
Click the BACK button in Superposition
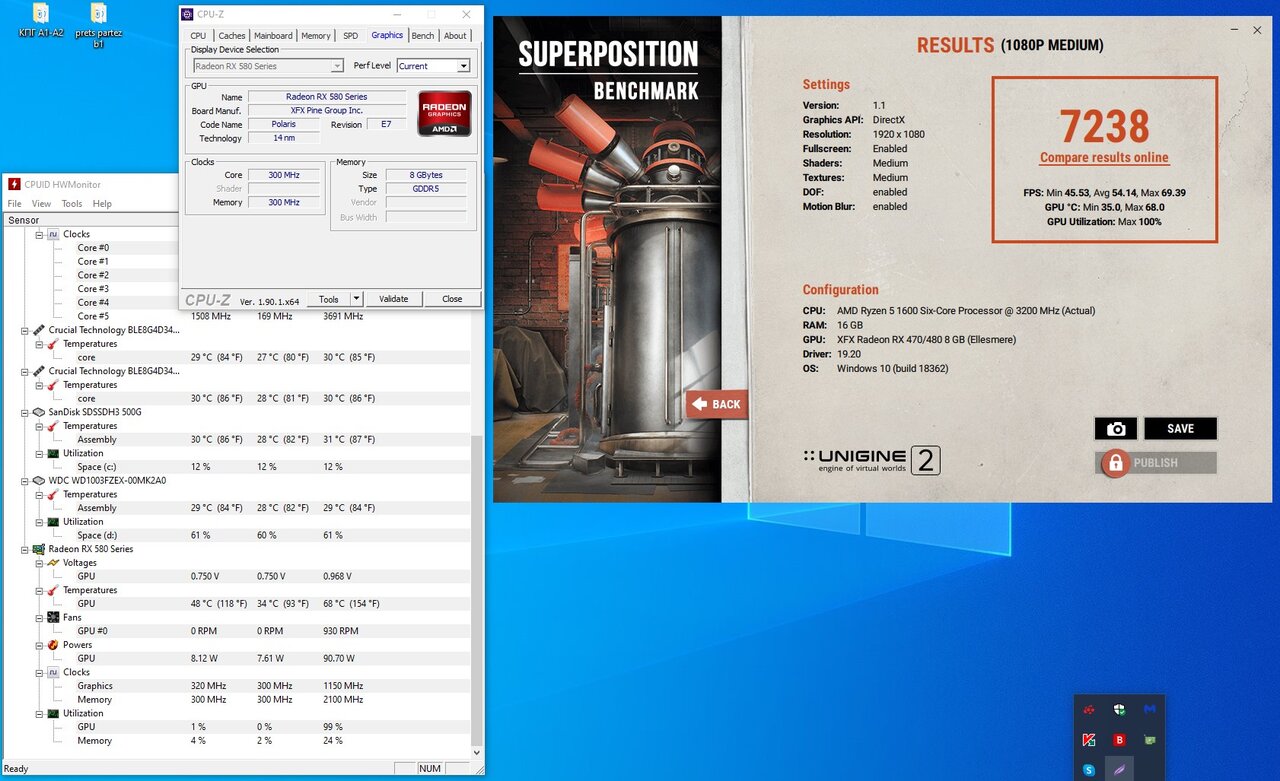click(717, 404)
